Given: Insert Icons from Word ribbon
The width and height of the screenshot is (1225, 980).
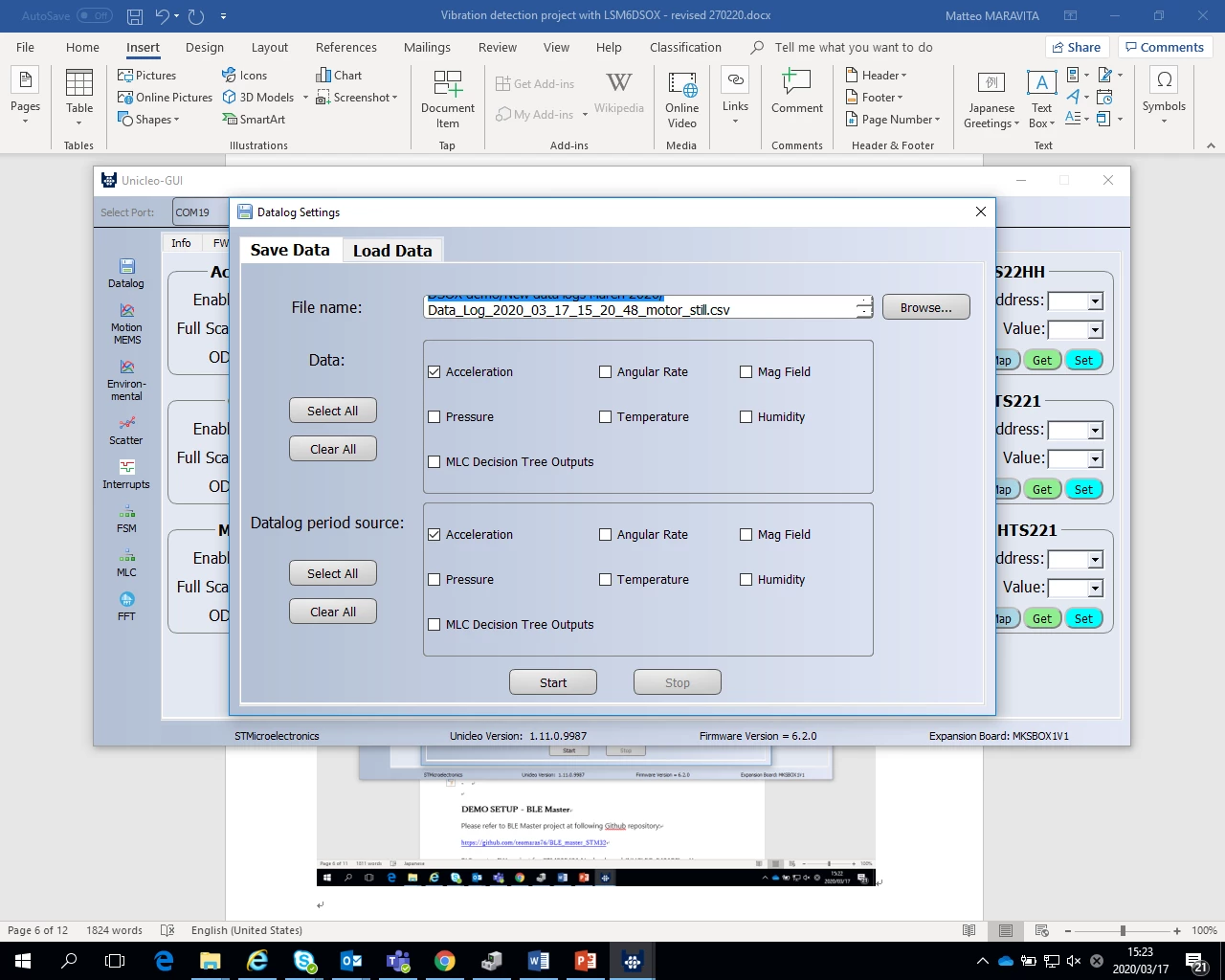Looking at the screenshot, I should pos(244,75).
